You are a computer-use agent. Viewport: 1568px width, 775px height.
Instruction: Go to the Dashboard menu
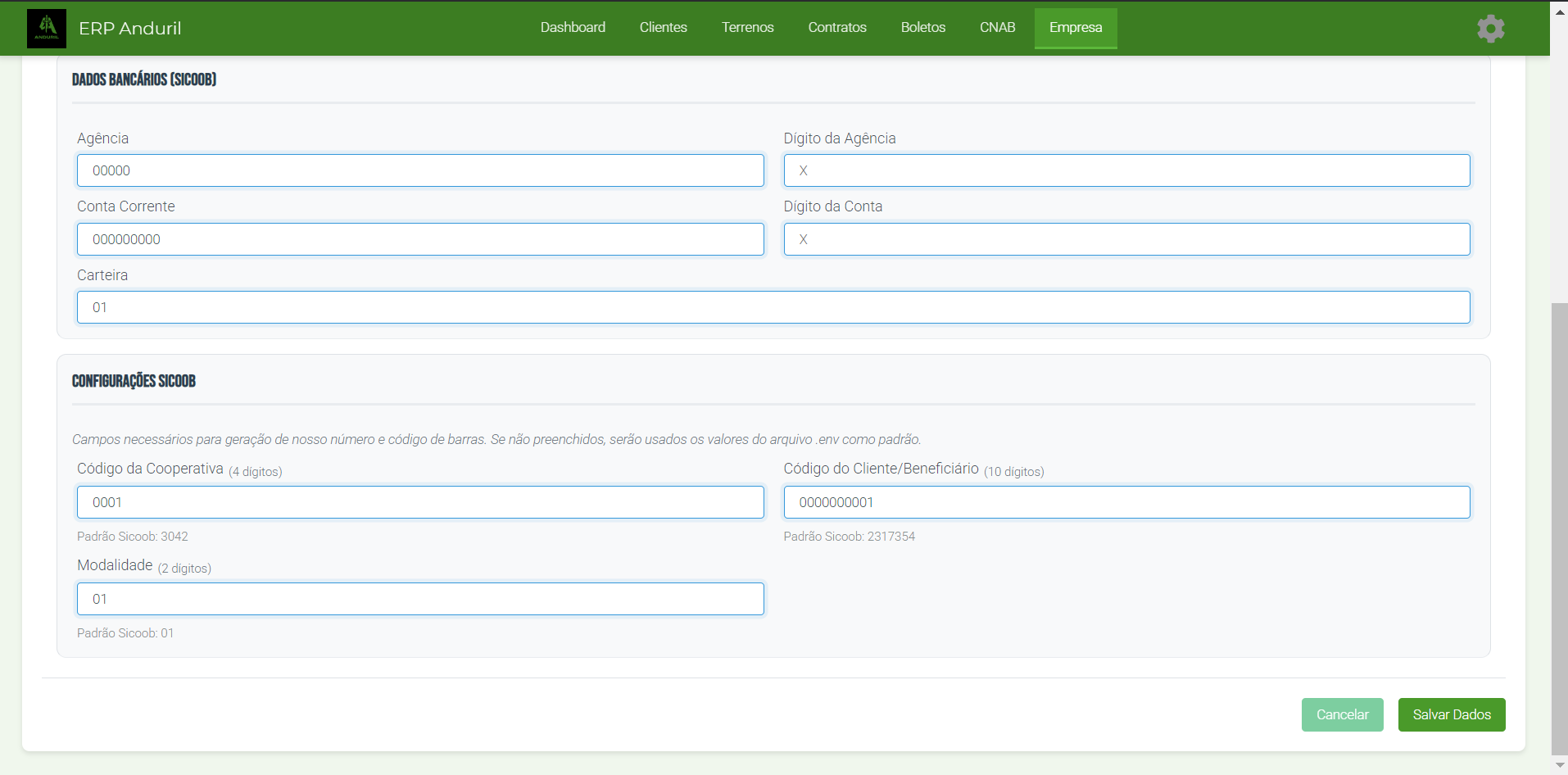pyautogui.click(x=573, y=28)
